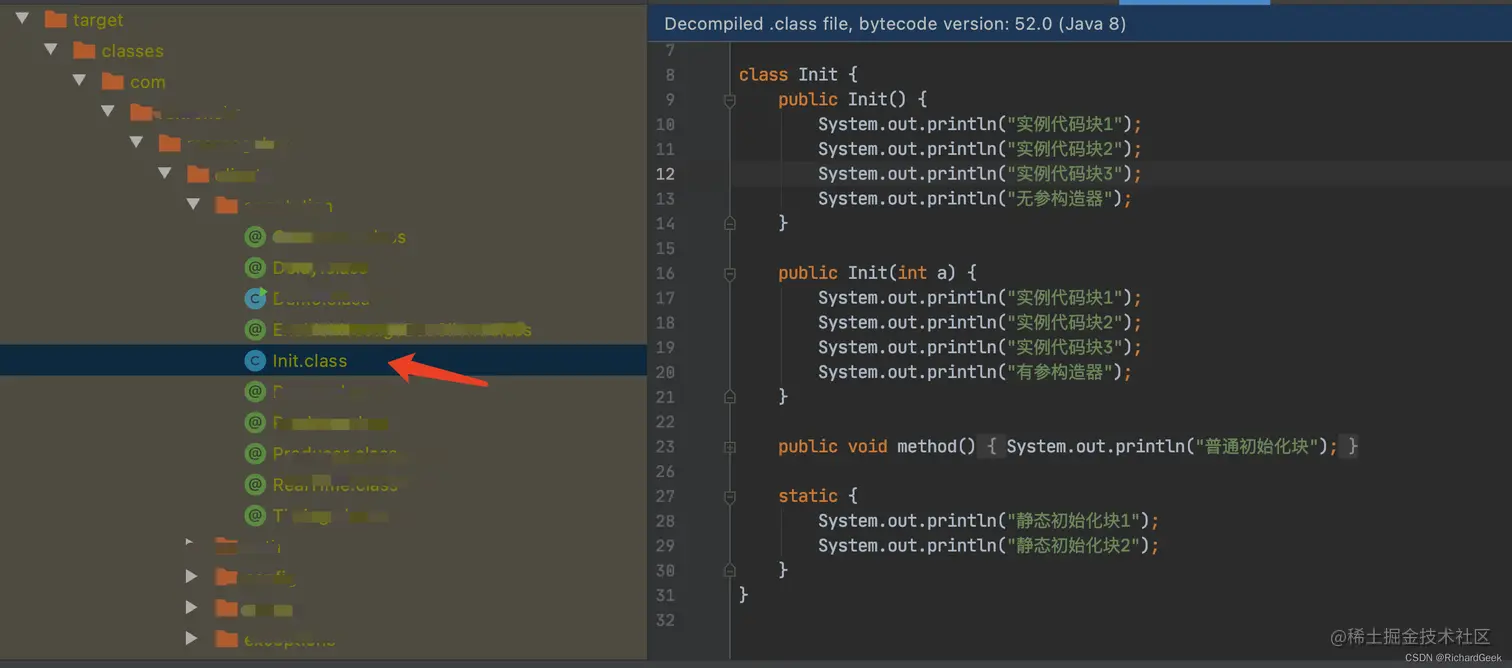Click the println "实例代码块2" on line 11
The image size is (1512, 668).
pyautogui.click(x=980, y=149)
